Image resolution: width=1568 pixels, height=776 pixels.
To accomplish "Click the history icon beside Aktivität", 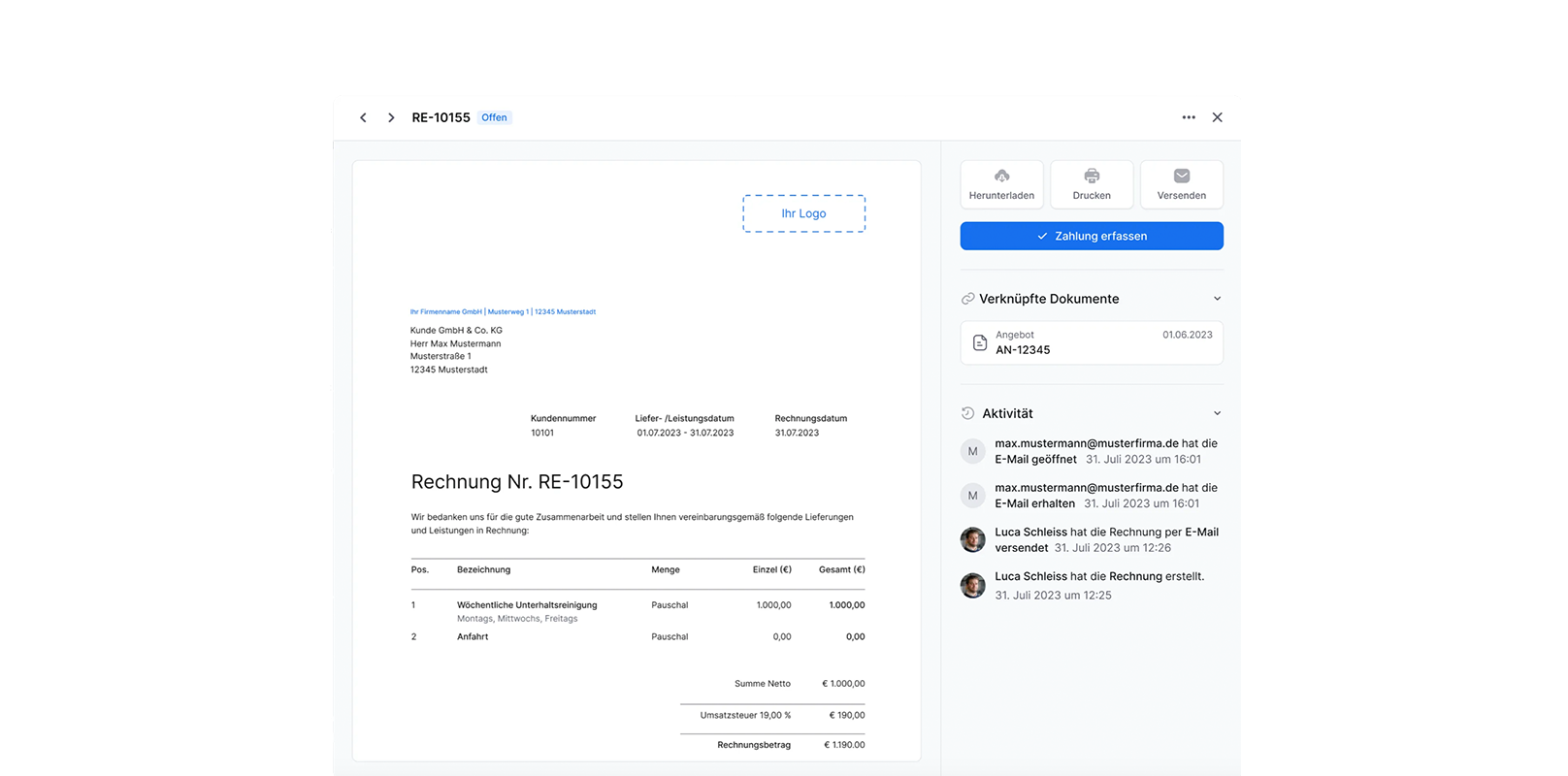I will coord(967,413).
